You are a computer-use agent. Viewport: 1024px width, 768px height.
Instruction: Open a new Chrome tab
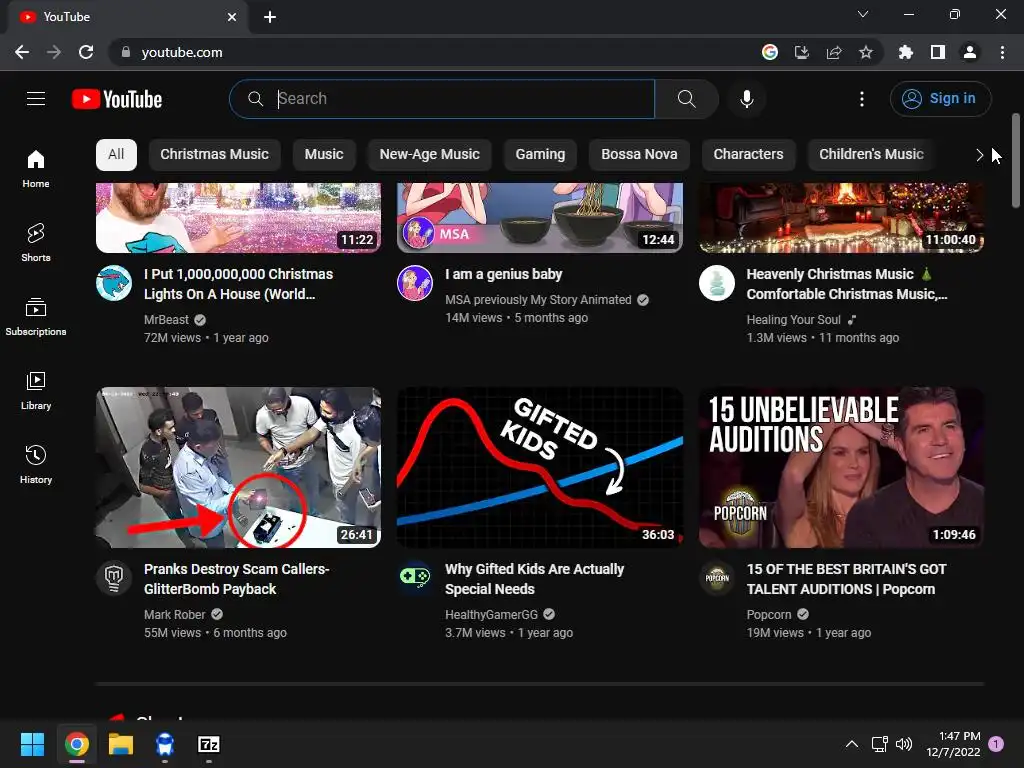point(270,17)
